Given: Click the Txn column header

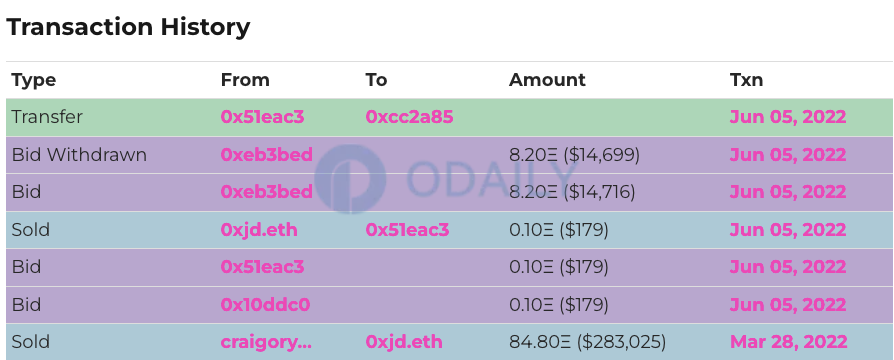Looking at the screenshot, I should 746,80.
